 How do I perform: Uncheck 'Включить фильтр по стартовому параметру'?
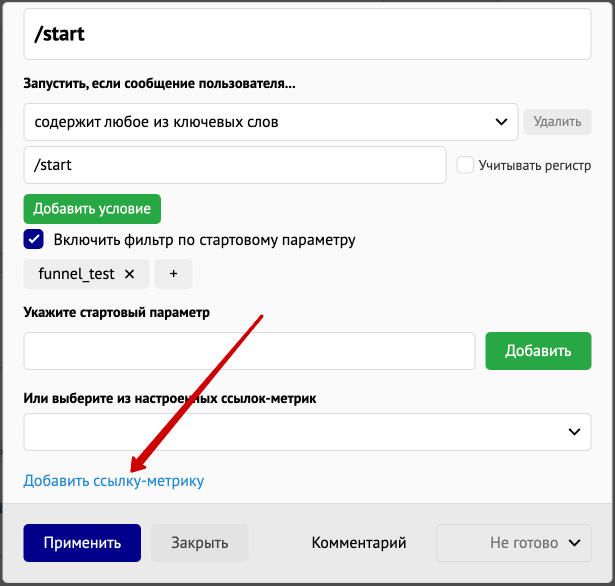[x=33, y=239]
